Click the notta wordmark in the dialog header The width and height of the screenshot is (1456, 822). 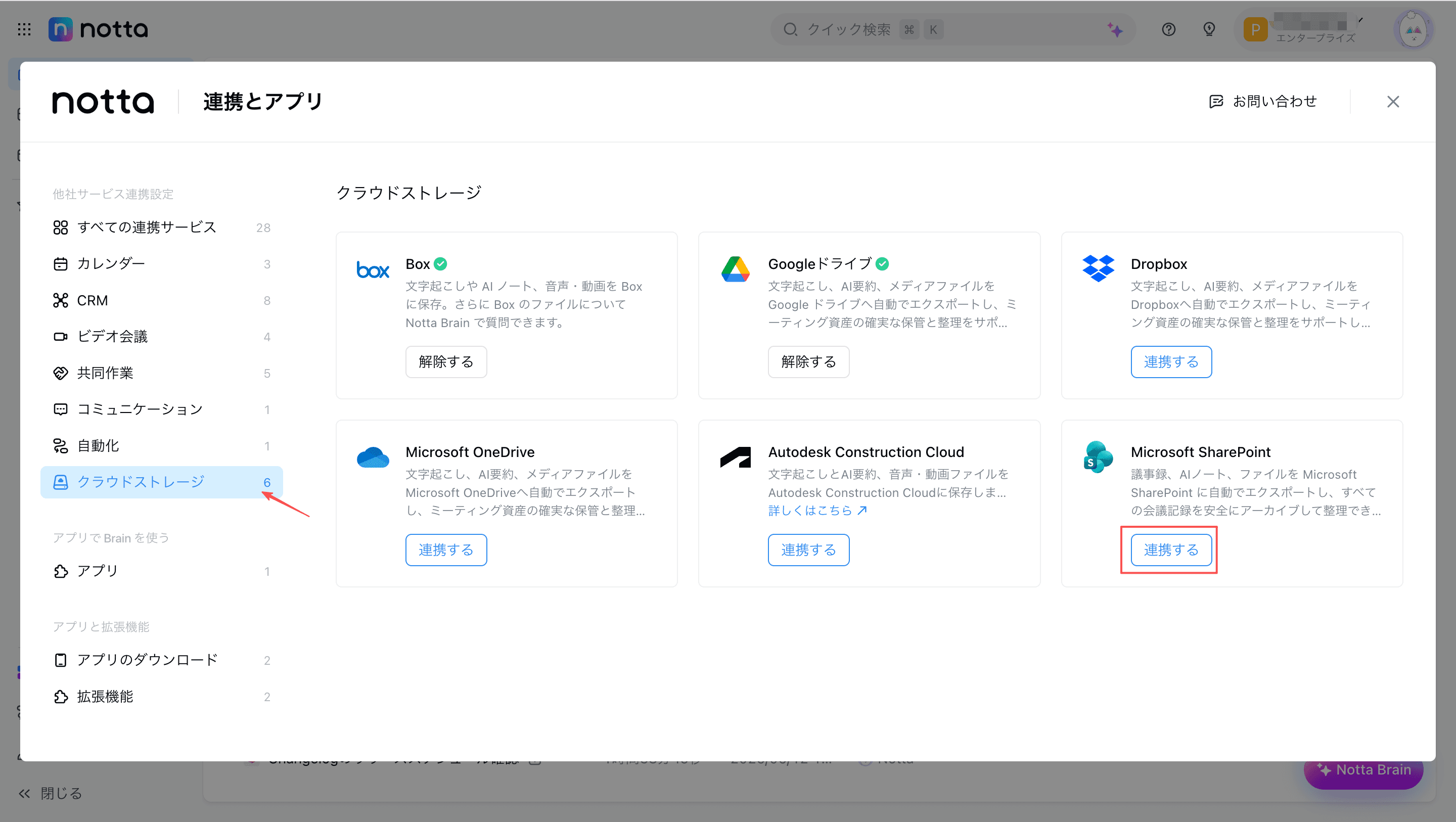pyautogui.click(x=103, y=102)
